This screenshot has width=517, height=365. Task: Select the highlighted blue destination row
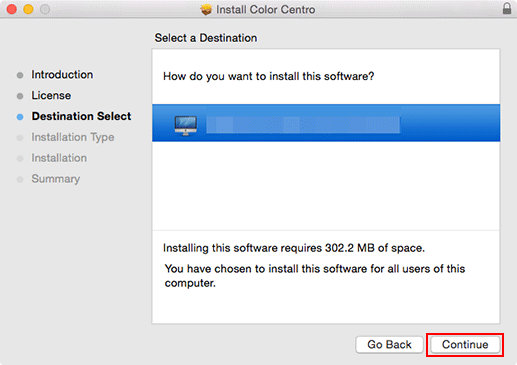point(326,123)
